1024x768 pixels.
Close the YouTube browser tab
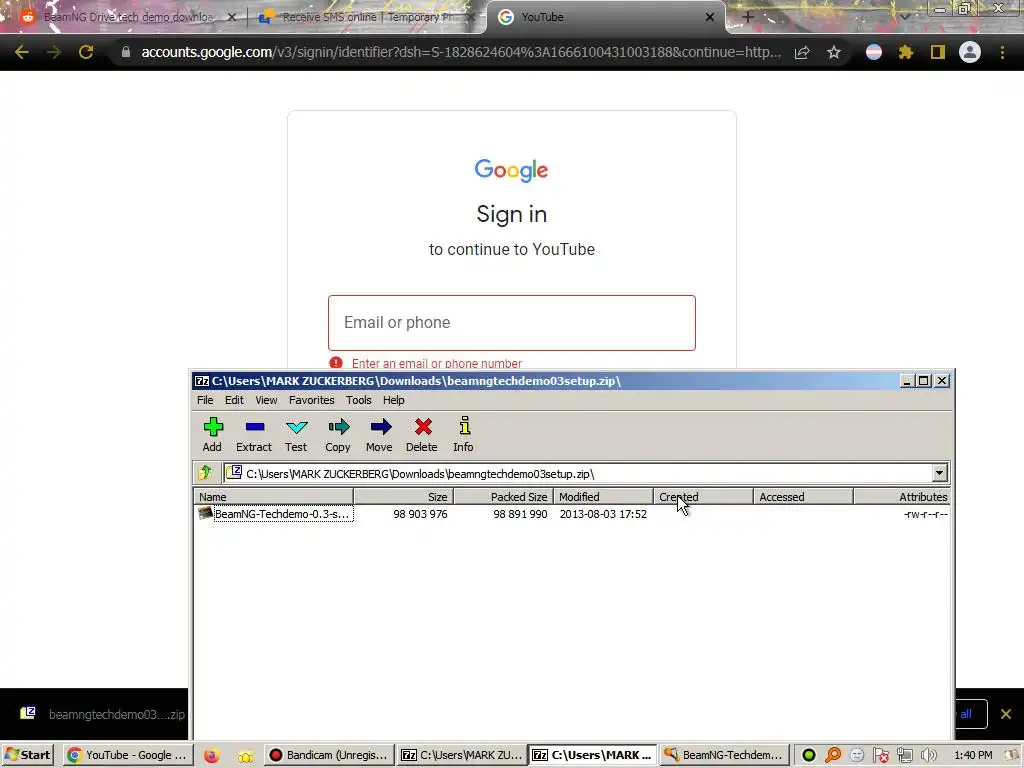tap(710, 17)
